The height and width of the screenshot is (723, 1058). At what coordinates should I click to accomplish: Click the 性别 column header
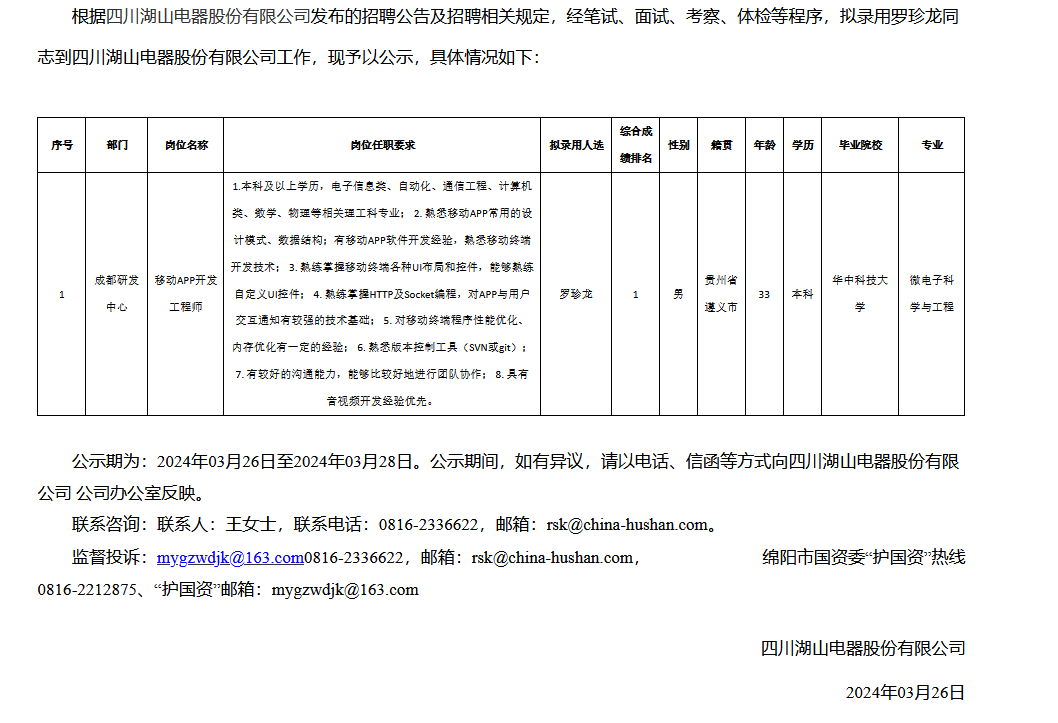coord(679,145)
